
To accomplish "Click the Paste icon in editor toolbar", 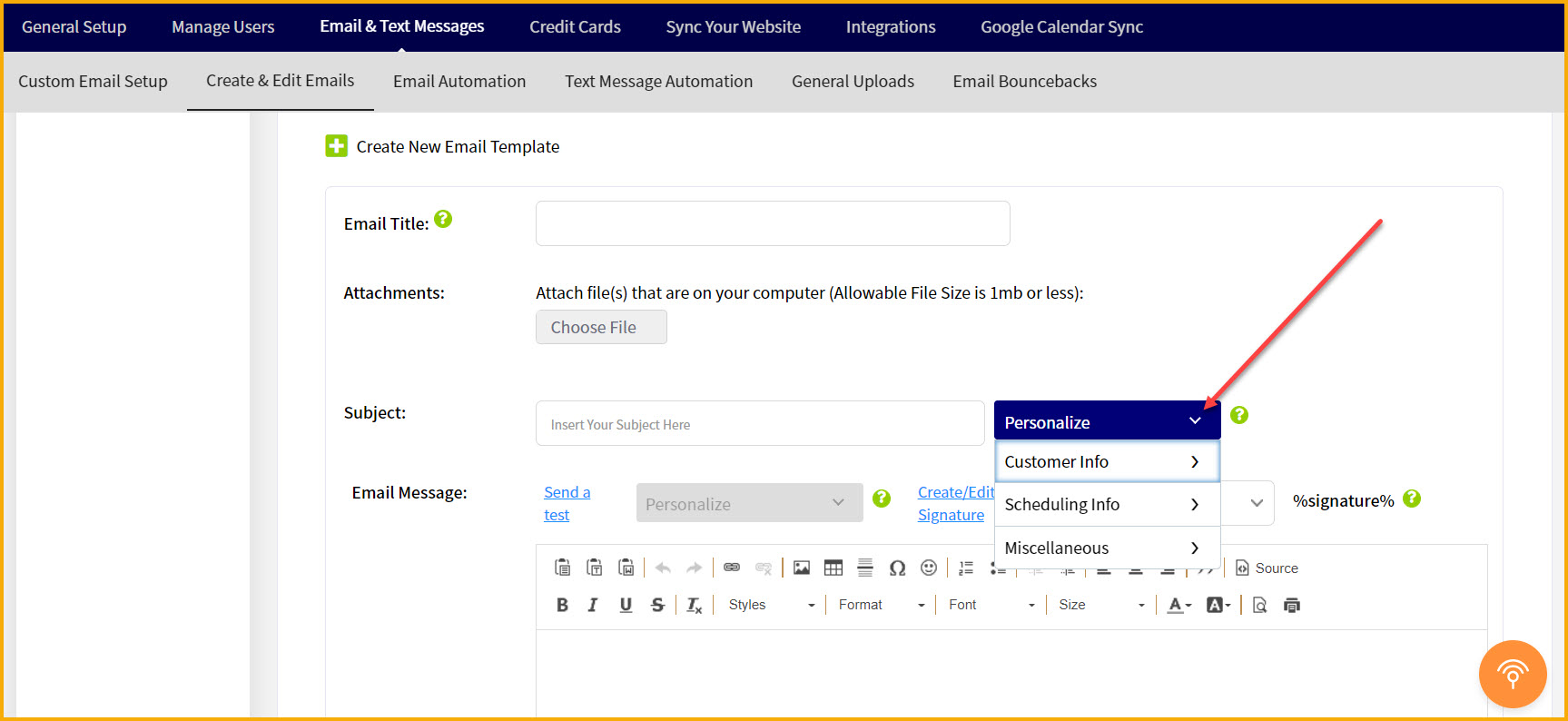I will coord(562,568).
